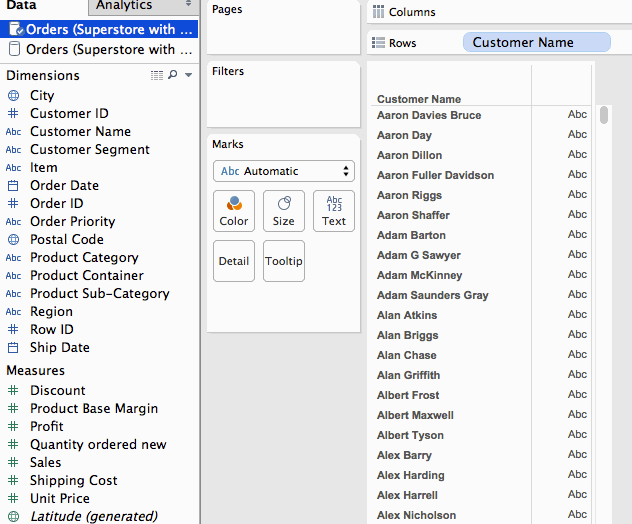Screen dimensions: 632x524
Task: Switch to the Analytics tab
Action: [124, 6]
